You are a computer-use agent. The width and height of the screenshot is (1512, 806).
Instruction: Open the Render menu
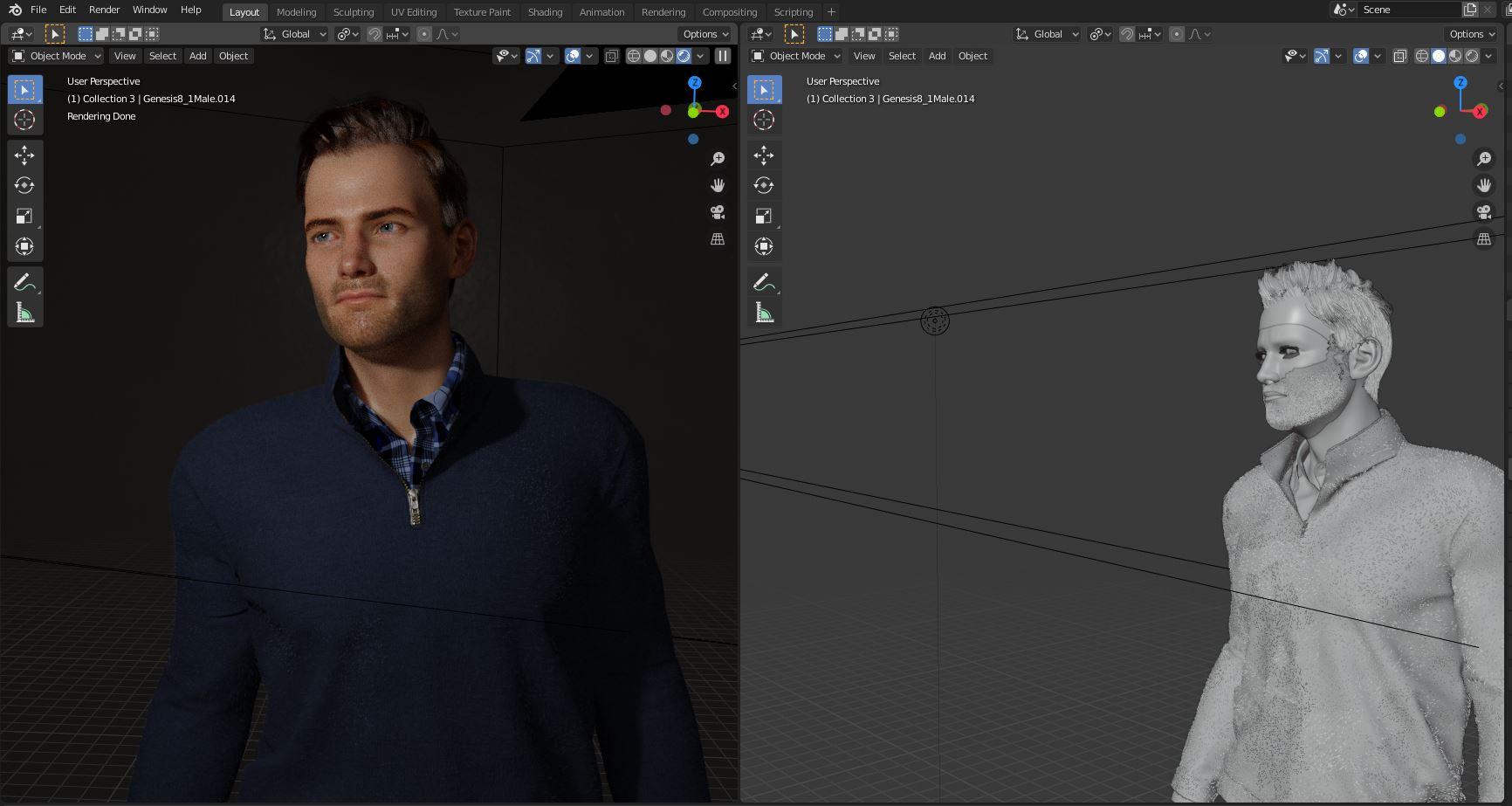[x=105, y=10]
